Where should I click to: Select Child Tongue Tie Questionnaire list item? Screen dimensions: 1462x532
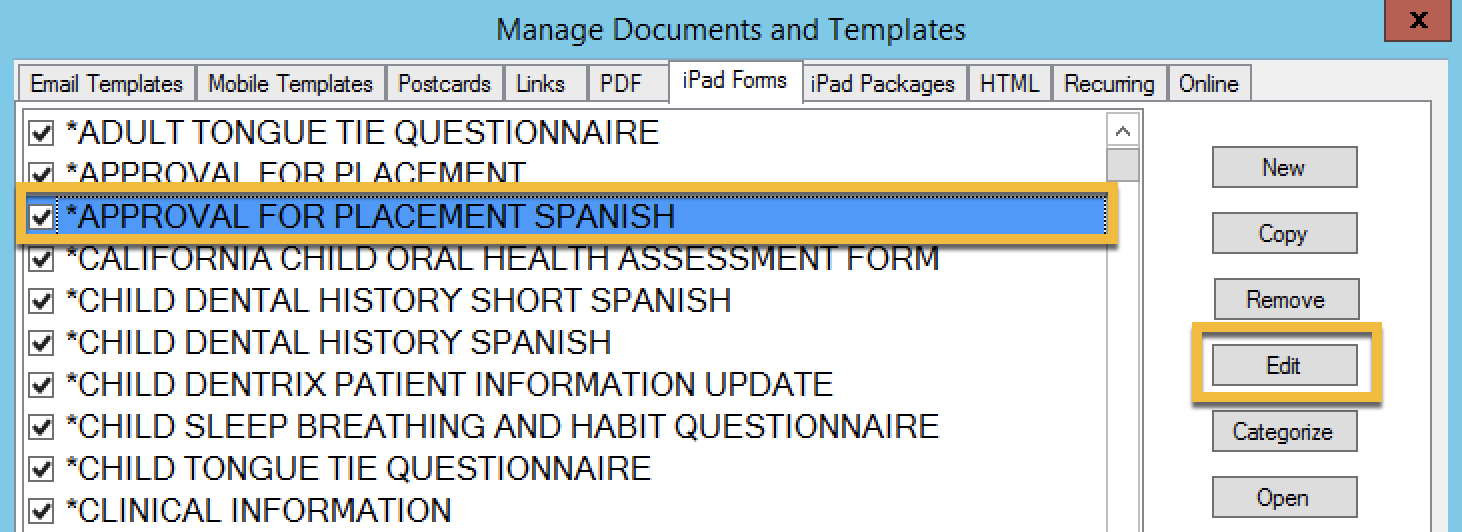(358, 468)
